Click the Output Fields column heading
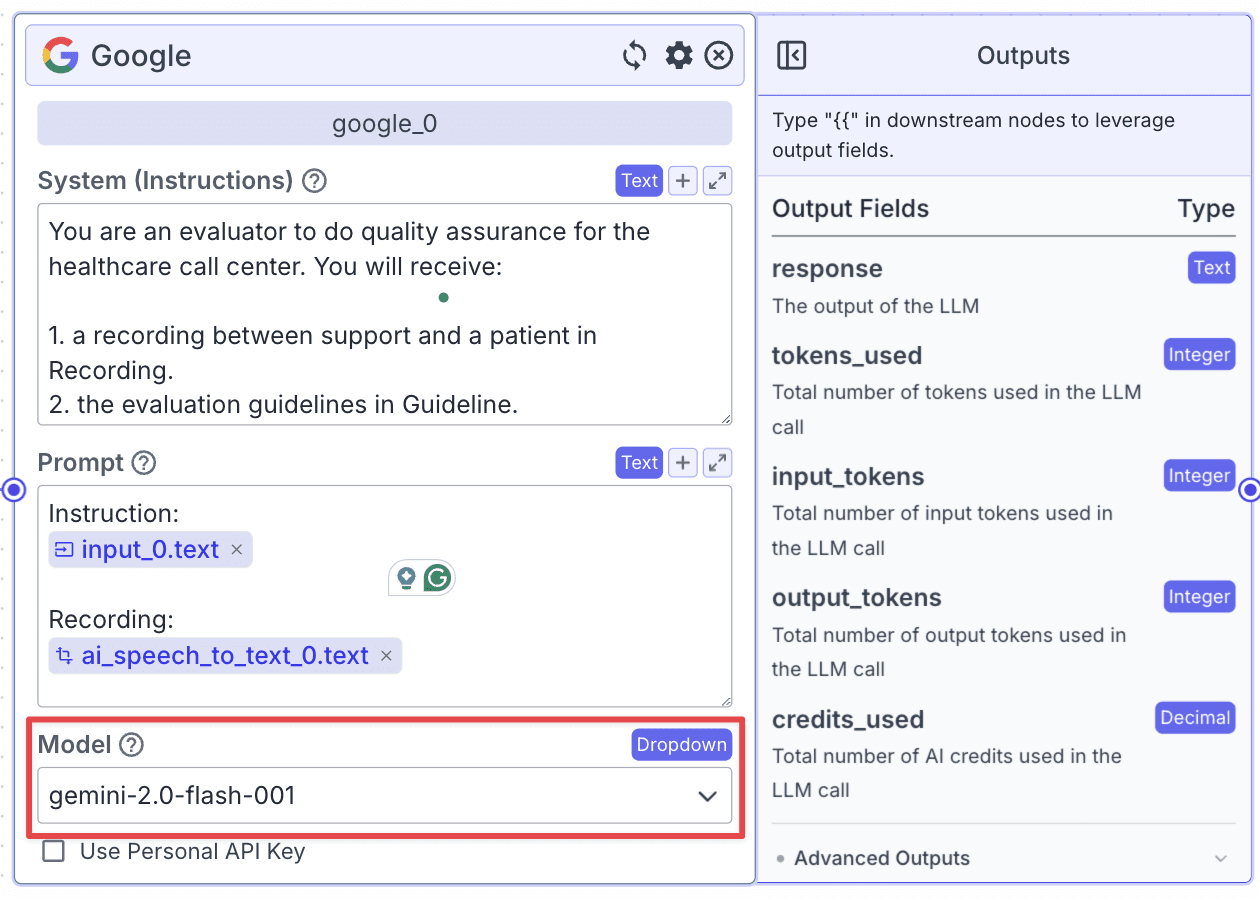This screenshot has width=1260, height=898. 850,209
